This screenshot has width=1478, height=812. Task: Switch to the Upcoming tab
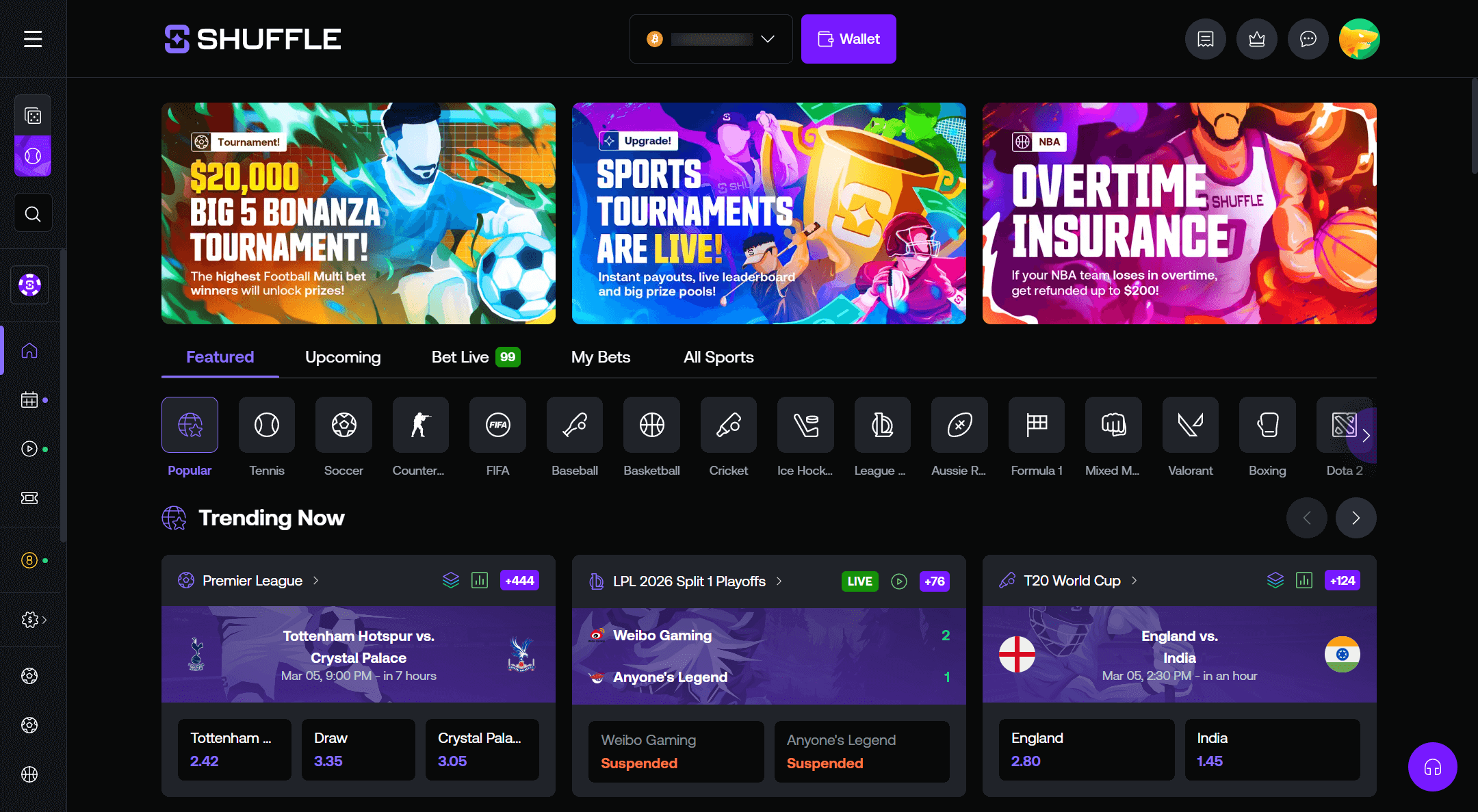point(343,357)
